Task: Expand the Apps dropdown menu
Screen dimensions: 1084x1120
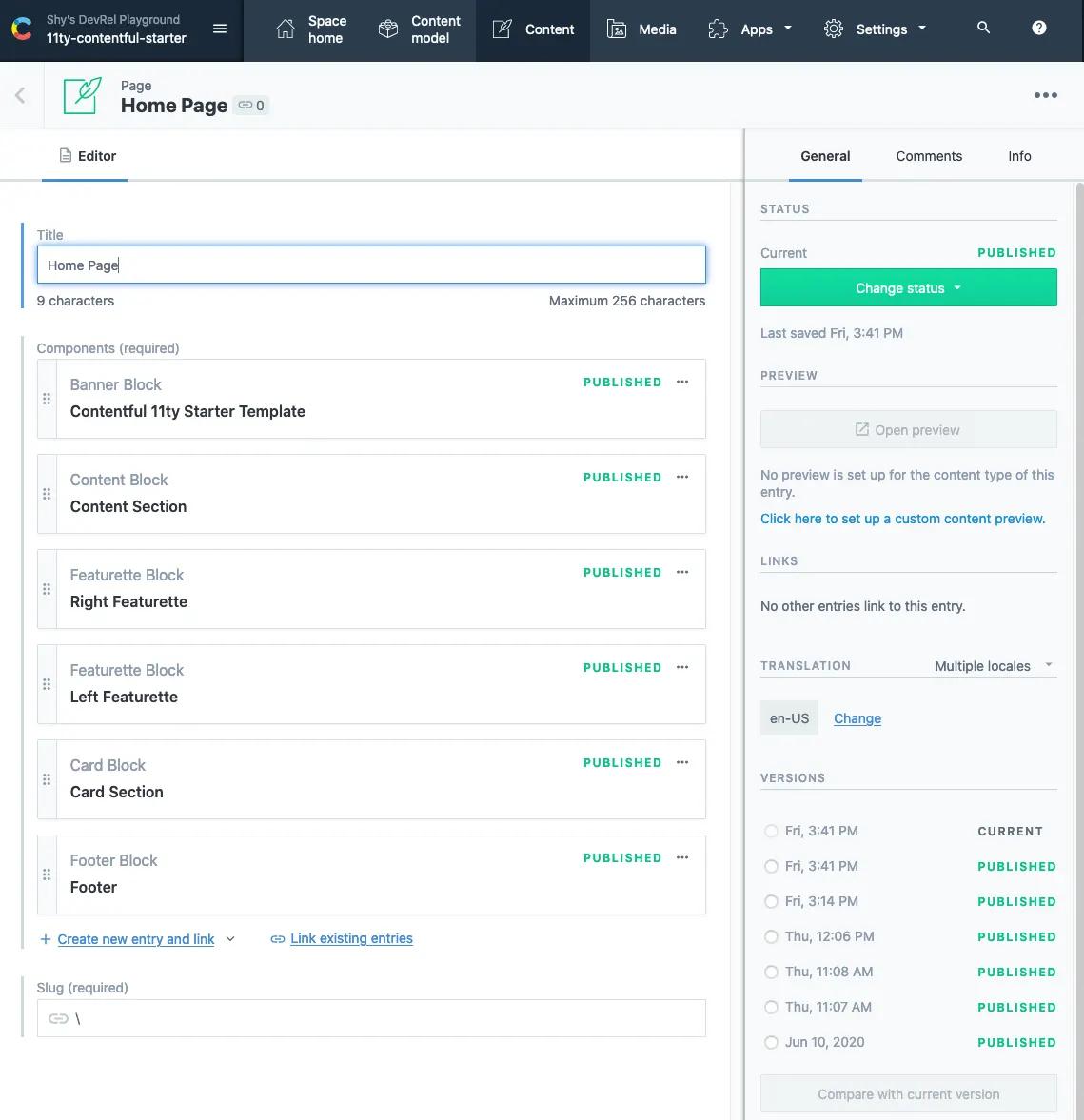Action: pyautogui.click(x=750, y=29)
